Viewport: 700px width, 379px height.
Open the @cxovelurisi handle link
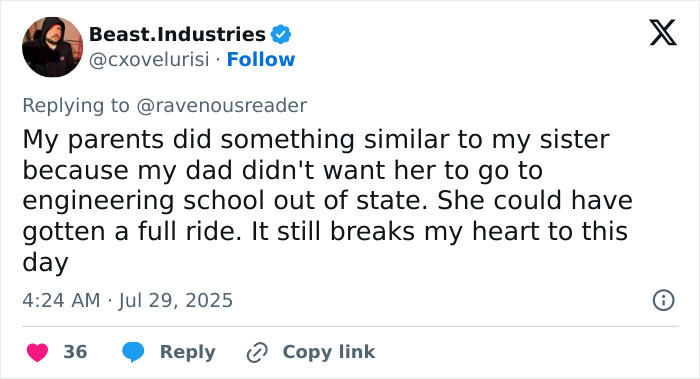click(x=149, y=59)
